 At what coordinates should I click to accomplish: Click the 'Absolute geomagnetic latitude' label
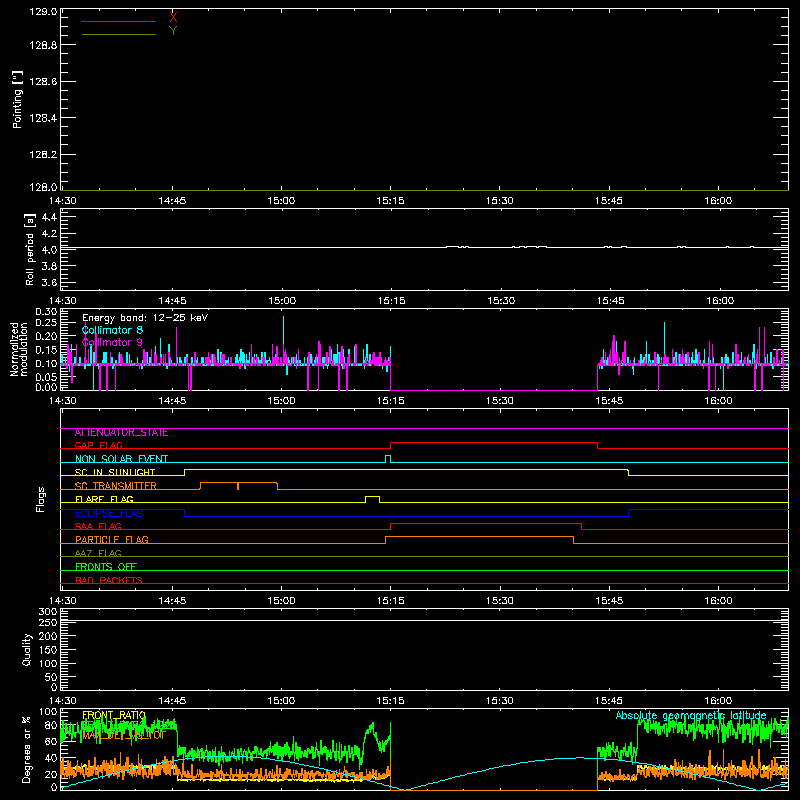click(x=691, y=716)
